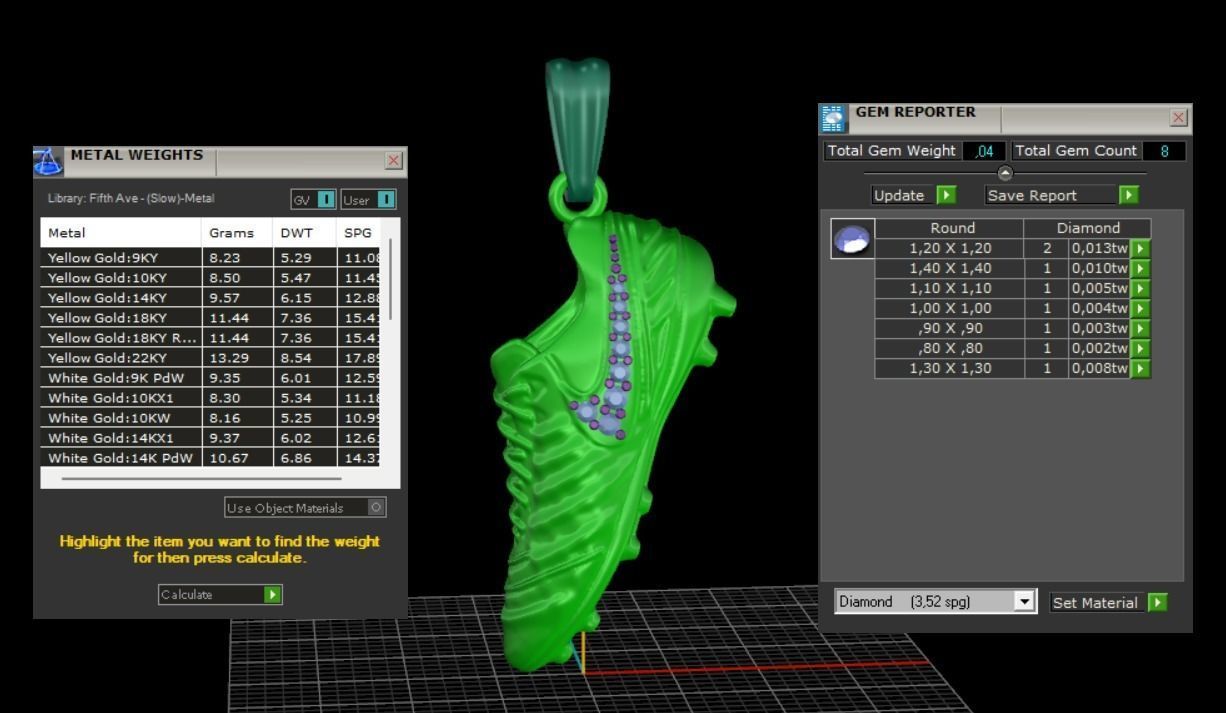Click arrow icon for ,80 X ,80 row
This screenshot has height=713, width=1226.
click(x=1140, y=349)
